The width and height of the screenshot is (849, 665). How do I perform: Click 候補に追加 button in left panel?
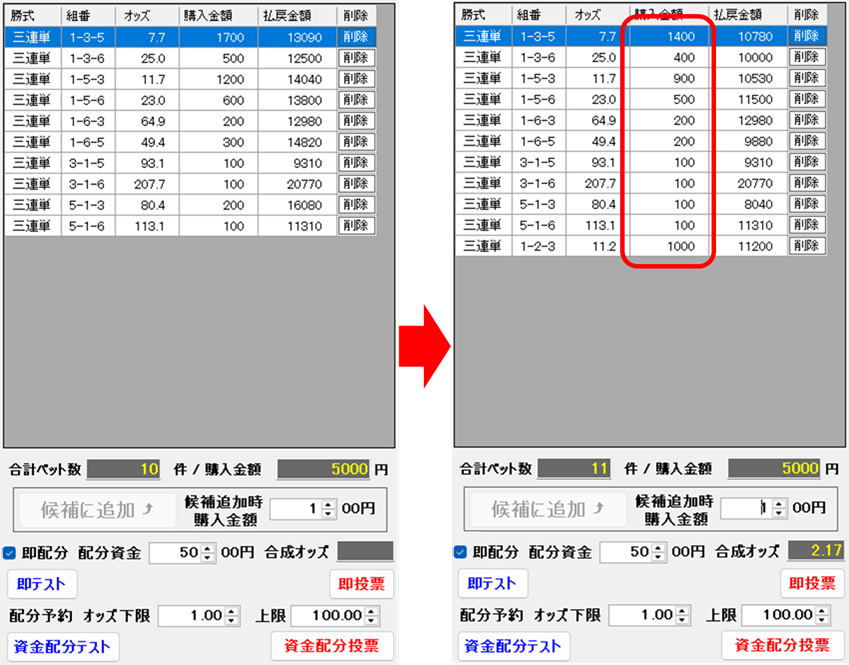click(95, 509)
